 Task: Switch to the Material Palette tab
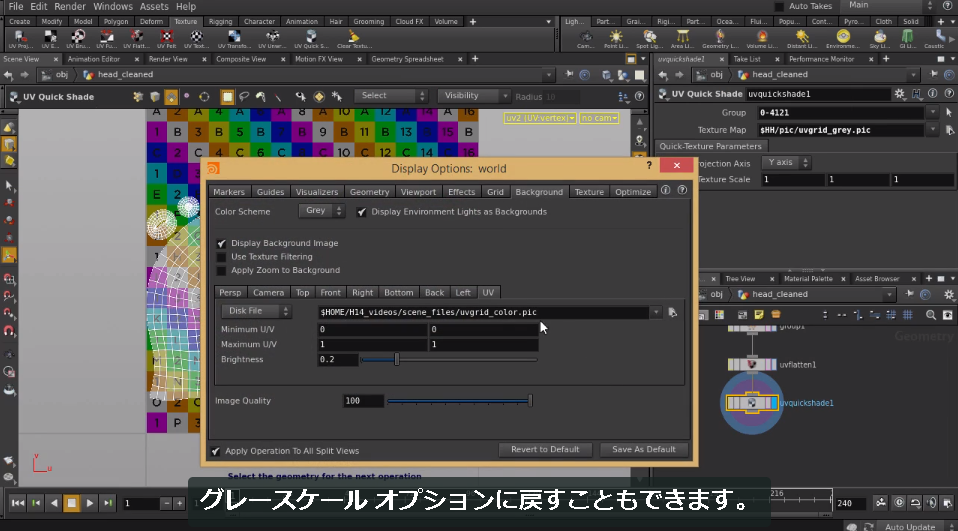pyautogui.click(x=808, y=279)
